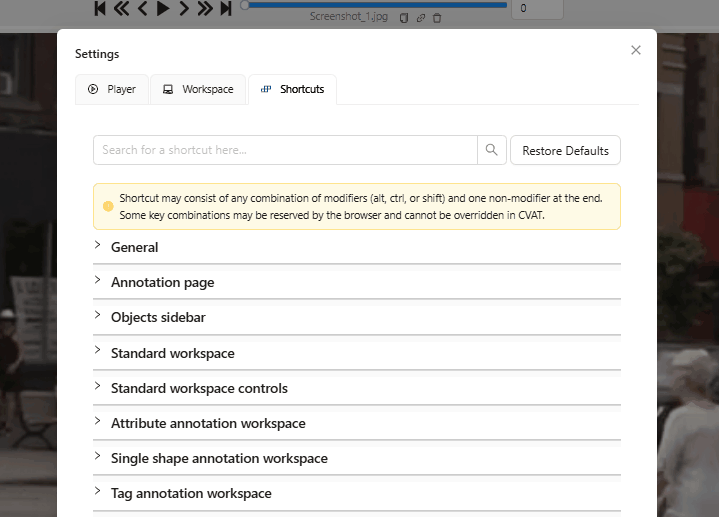This screenshot has width=719, height=517.
Task: Expand Attribute annotation workspace section
Action: coord(357,423)
